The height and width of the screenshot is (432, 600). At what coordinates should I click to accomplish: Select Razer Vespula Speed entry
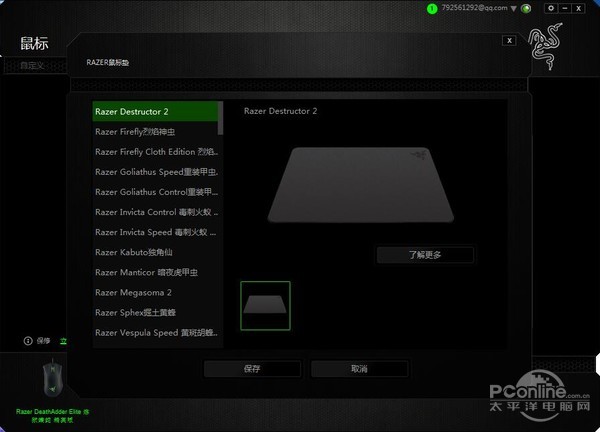tap(155, 333)
